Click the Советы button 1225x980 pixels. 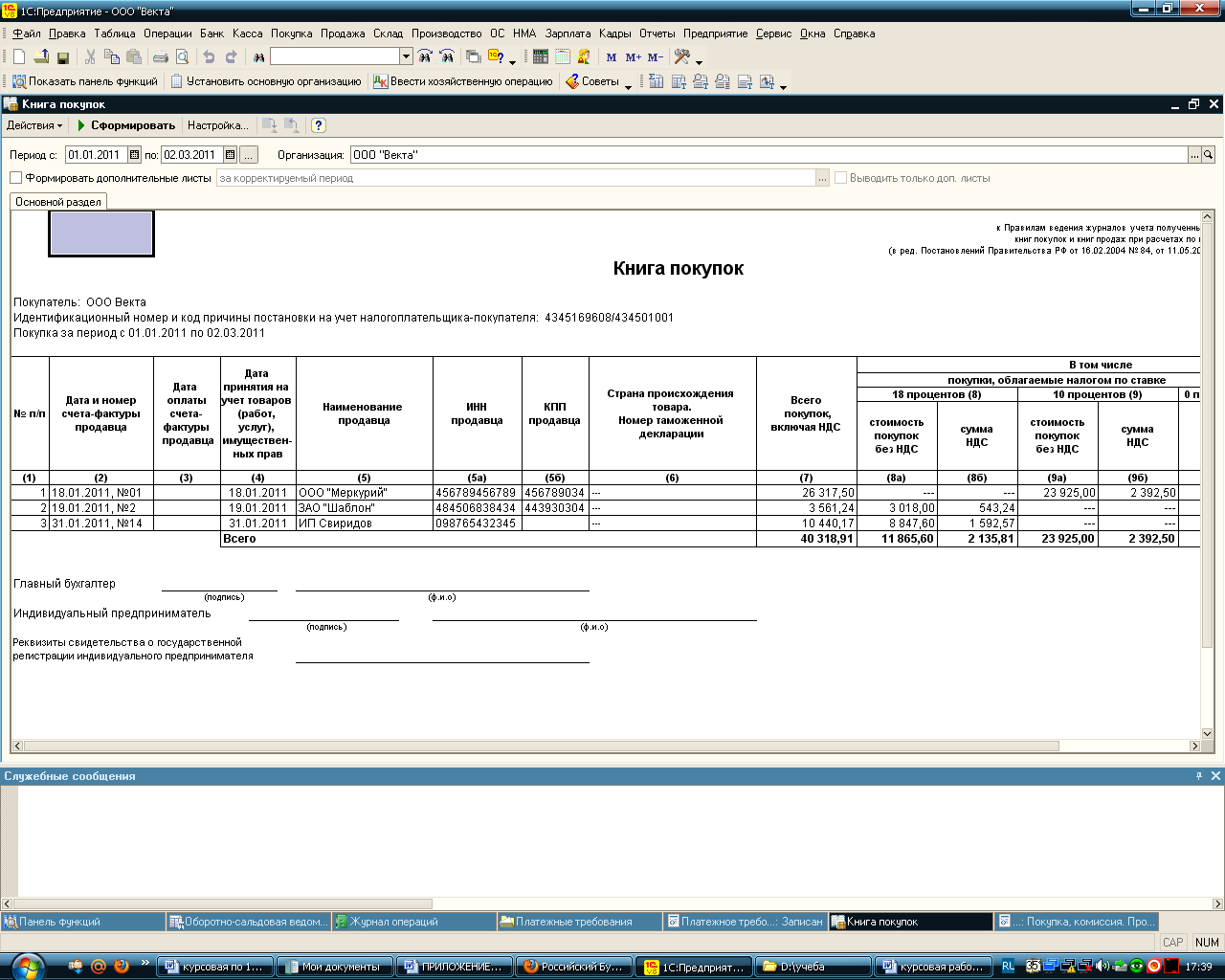(592, 82)
